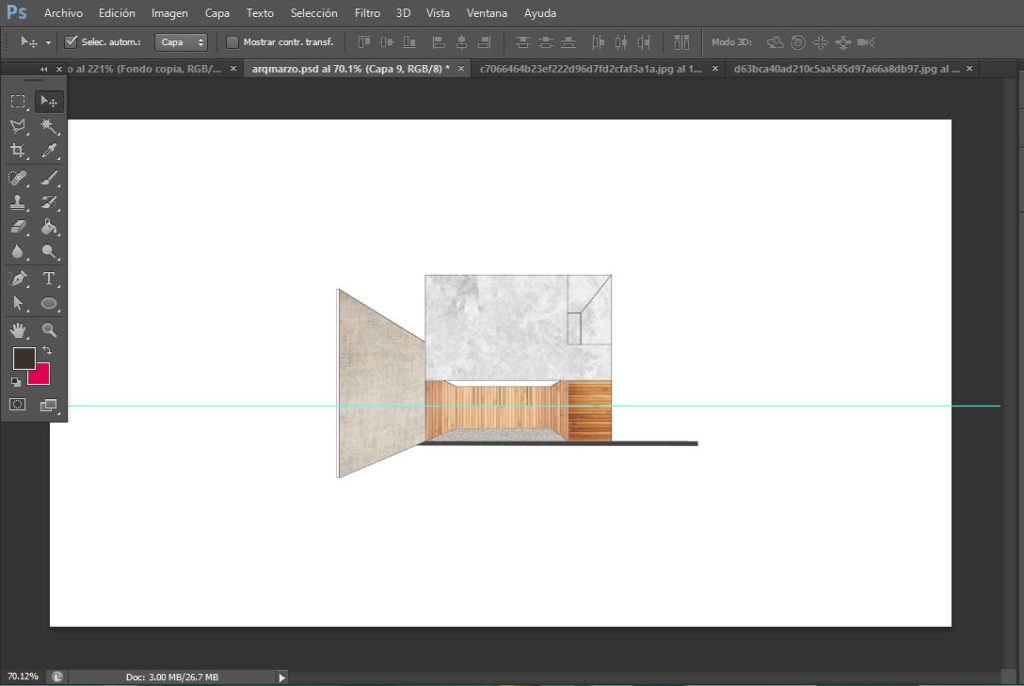Align vertical centers of layers
The image size is (1024, 686).
[x=387, y=42]
